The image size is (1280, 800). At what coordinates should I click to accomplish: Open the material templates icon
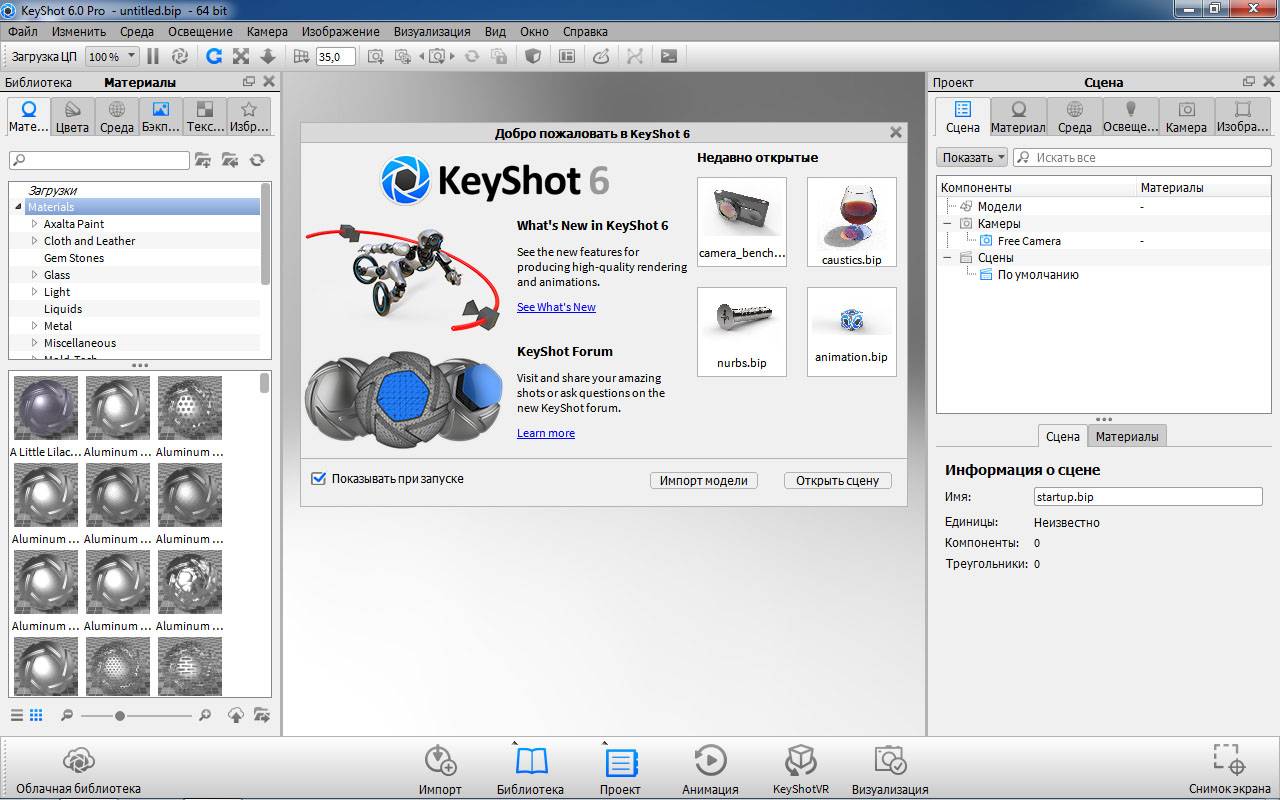pyautogui.click(x=567, y=57)
